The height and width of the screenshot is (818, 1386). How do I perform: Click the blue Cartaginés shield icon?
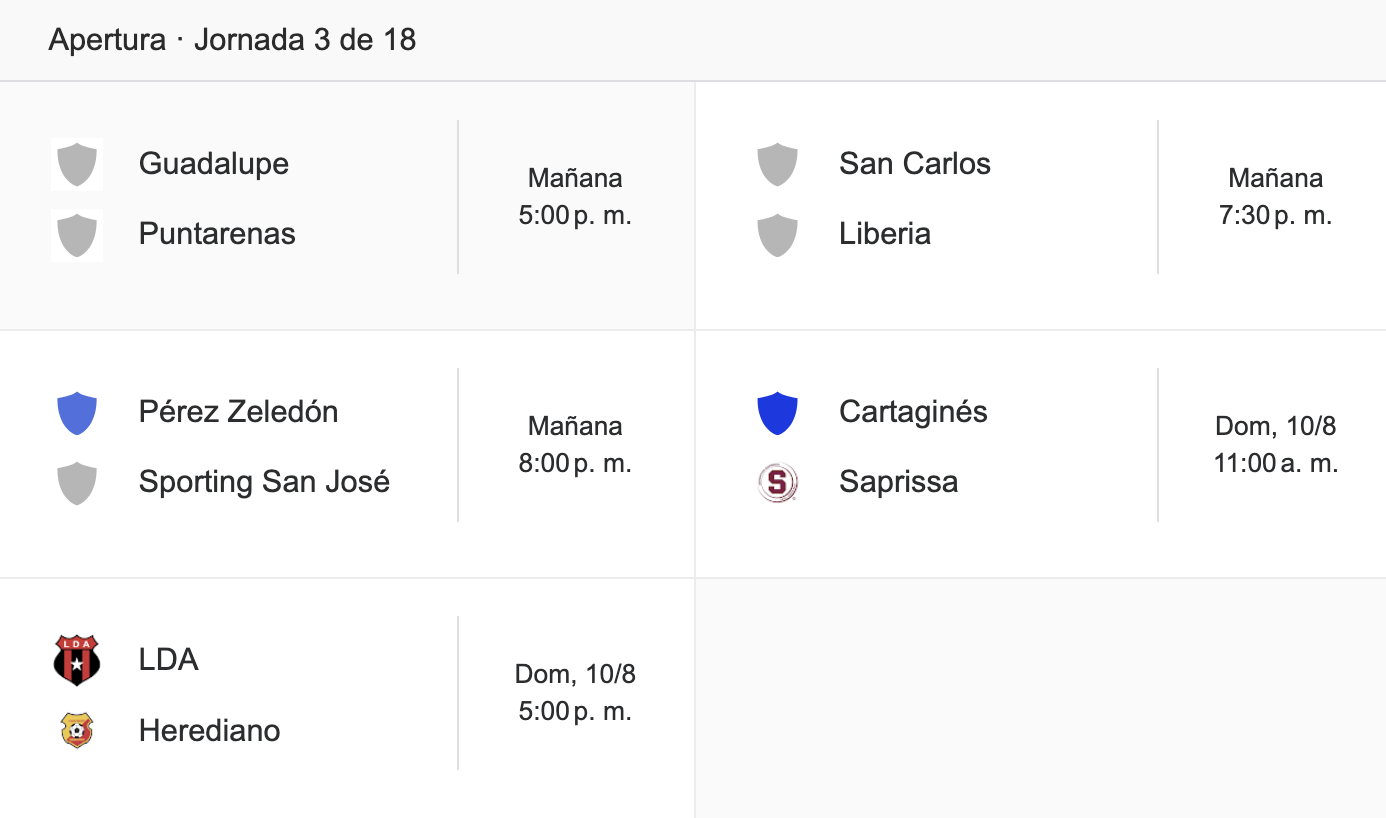(777, 413)
